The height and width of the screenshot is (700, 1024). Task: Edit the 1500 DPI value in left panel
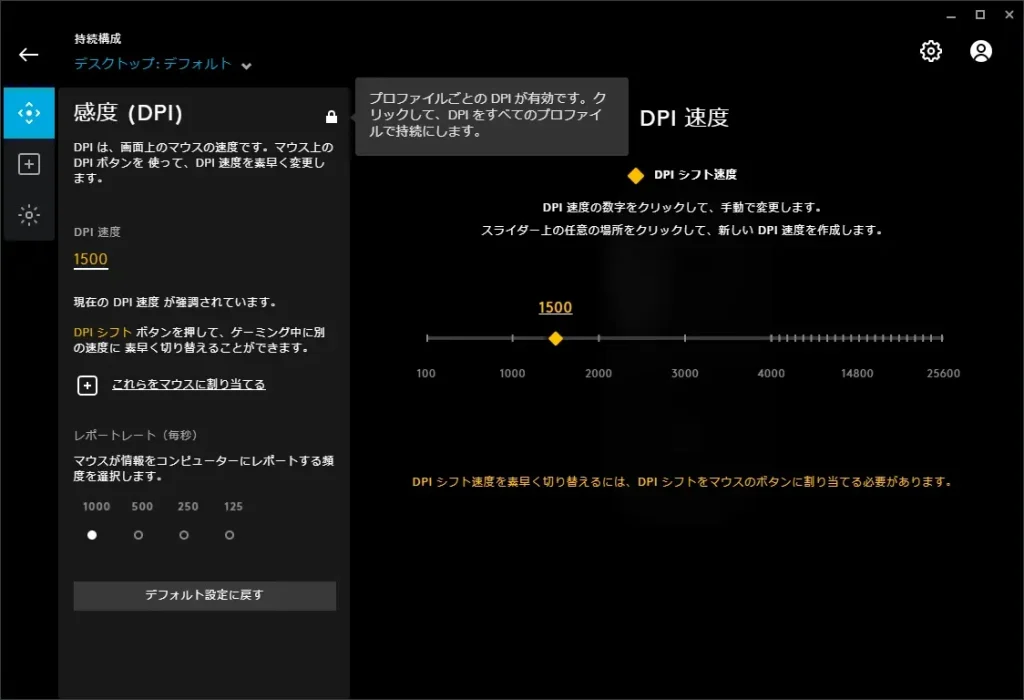(90, 259)
